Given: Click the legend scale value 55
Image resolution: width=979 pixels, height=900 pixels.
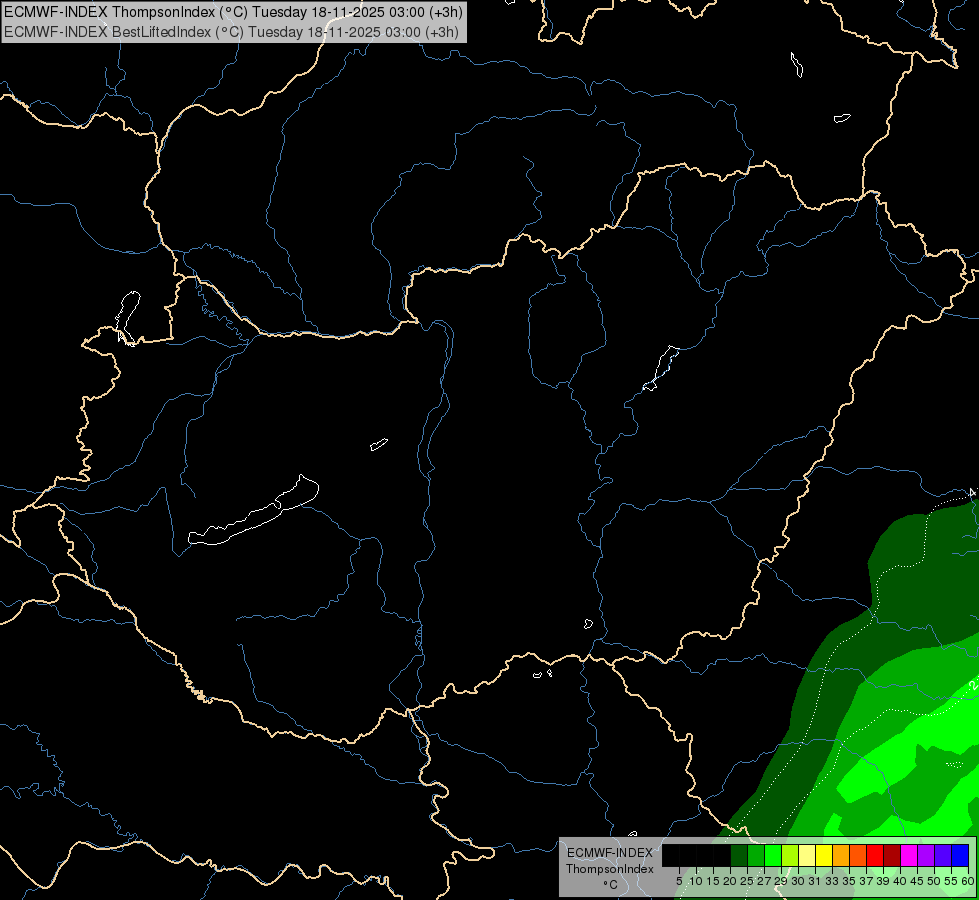Looking at the screenshot, I should coord(951,881).
